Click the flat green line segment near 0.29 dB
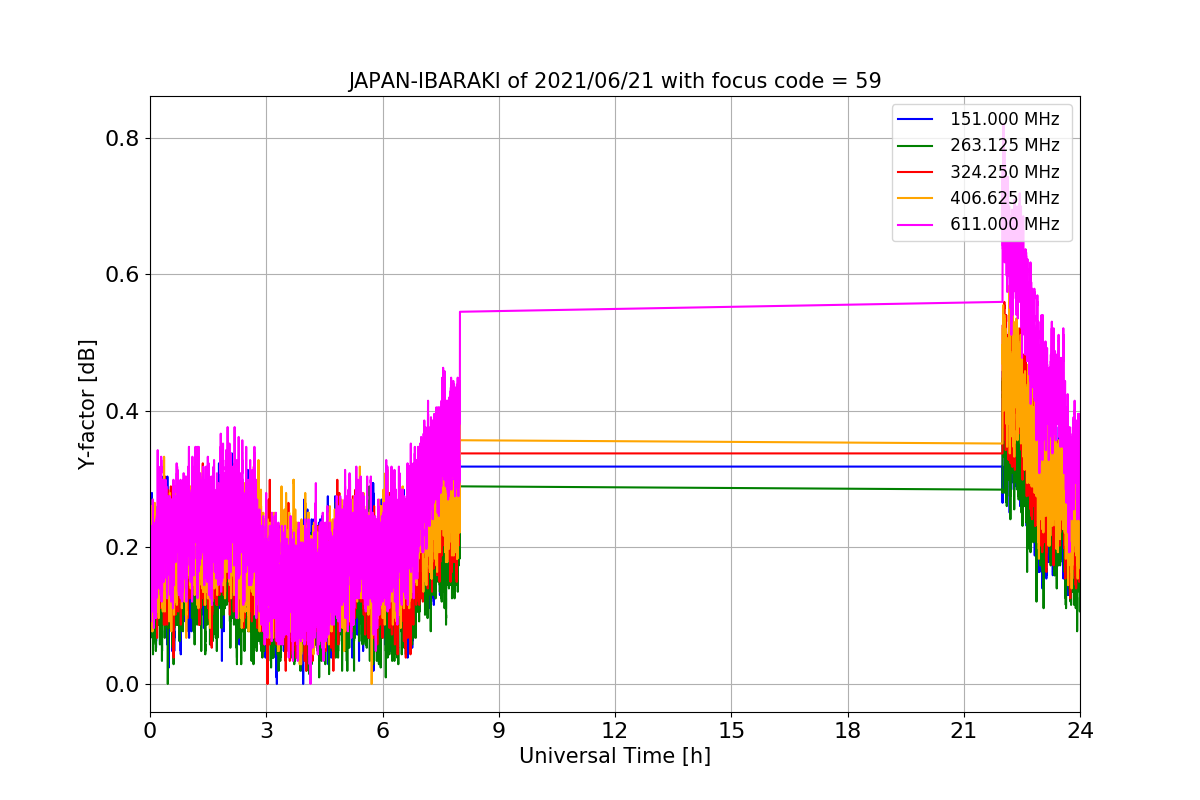 pyautogui.click(x=731, y=488)
